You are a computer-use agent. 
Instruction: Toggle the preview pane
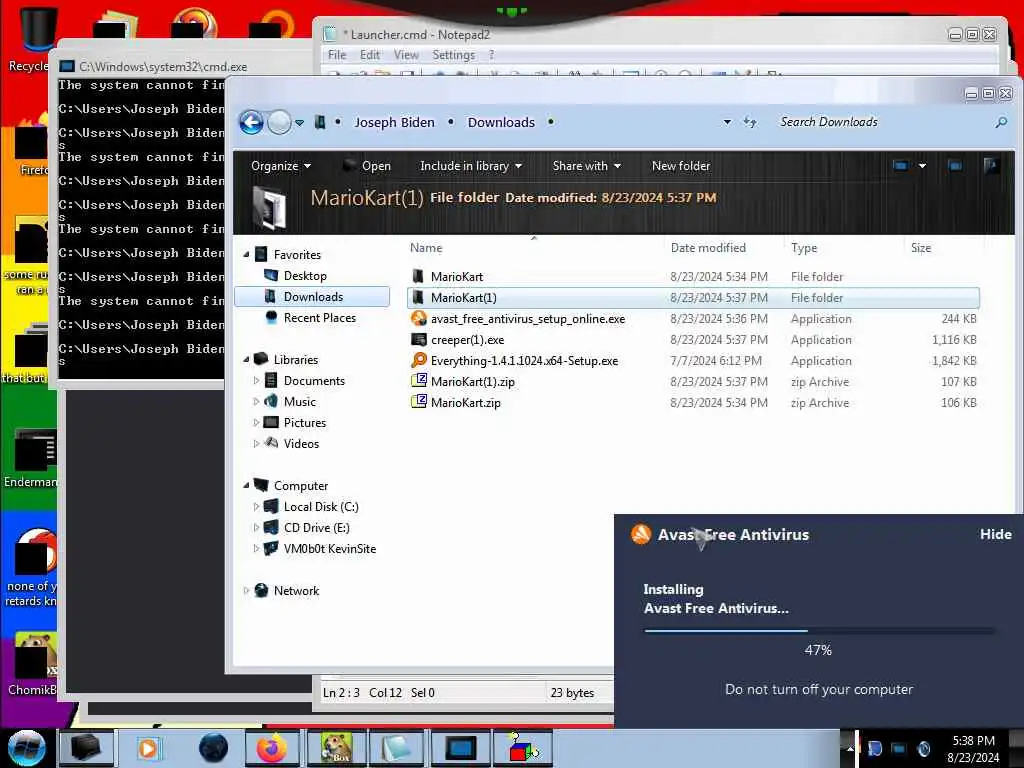[x=955, y=166]
